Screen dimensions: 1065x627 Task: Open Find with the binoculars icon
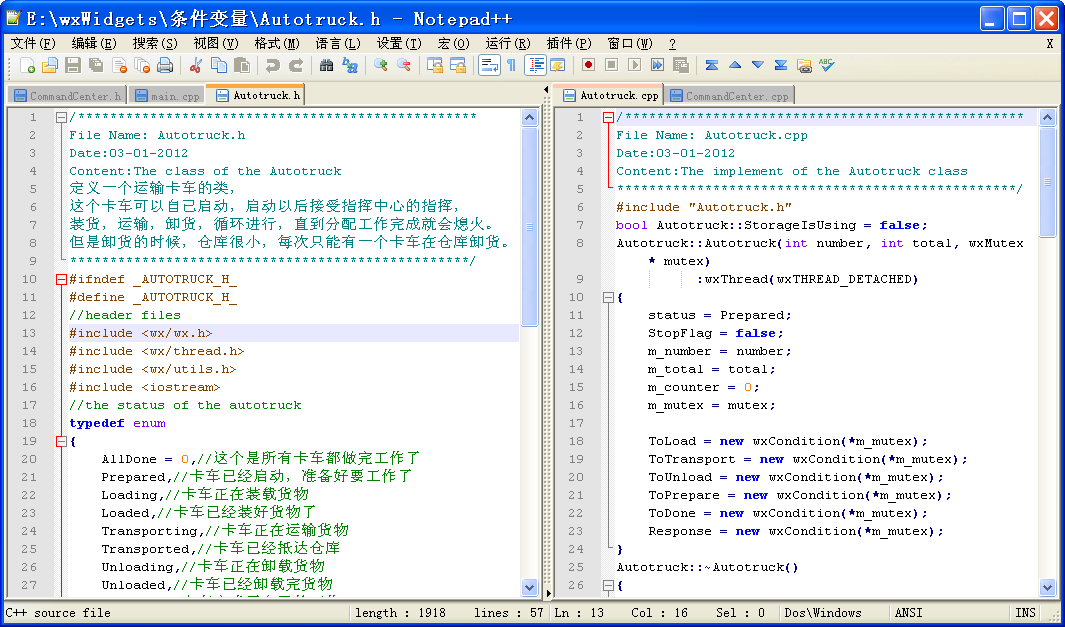tap(327, 65)
